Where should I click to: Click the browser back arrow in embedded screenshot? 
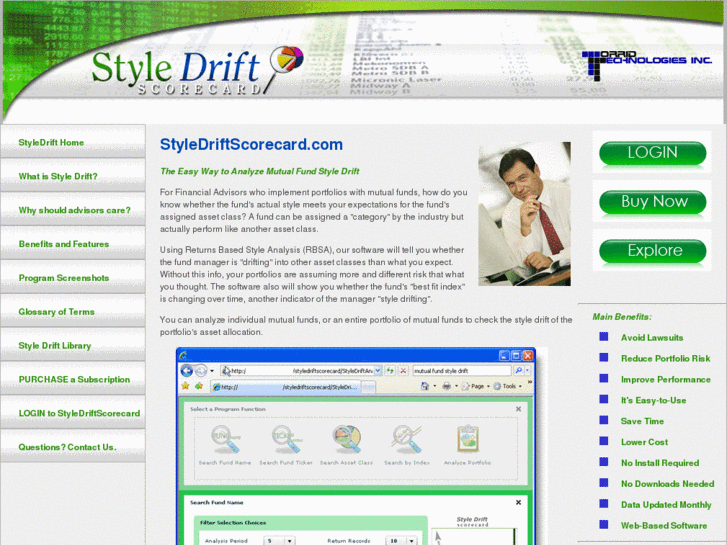[187, 371]
